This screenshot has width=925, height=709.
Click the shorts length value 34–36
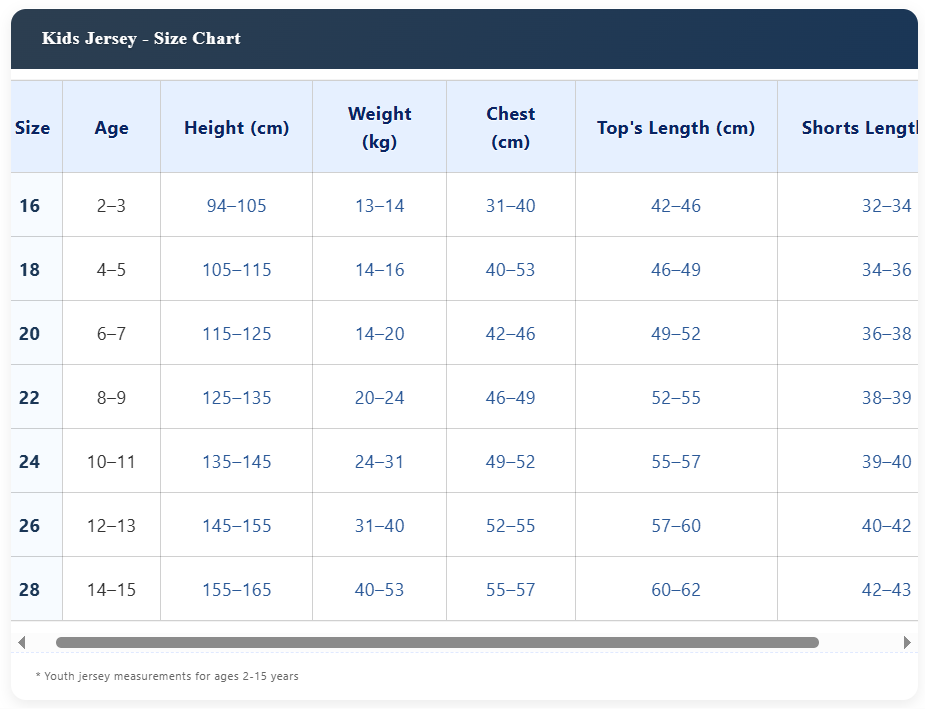click(x=886, y=270)
